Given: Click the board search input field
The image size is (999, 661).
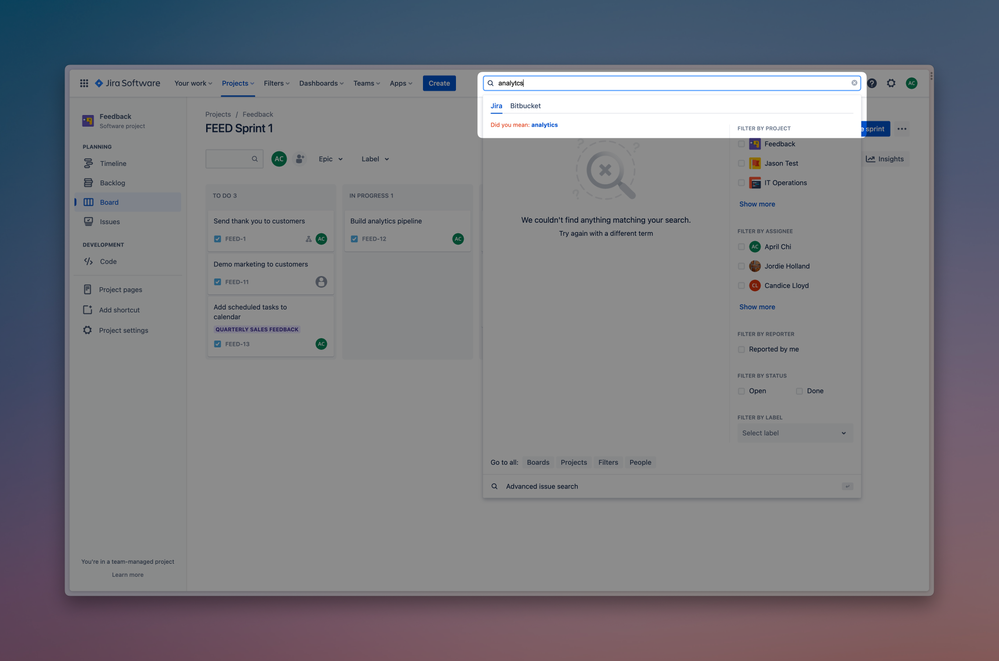Looking at the screenshot, I should click(x=234, y=159).
